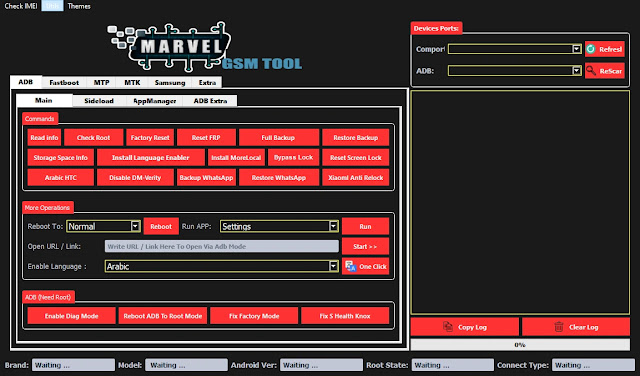Open the Utils menu
Image resolution: width=640 pixels, height=376 pixels.
(x=52, y=6)
